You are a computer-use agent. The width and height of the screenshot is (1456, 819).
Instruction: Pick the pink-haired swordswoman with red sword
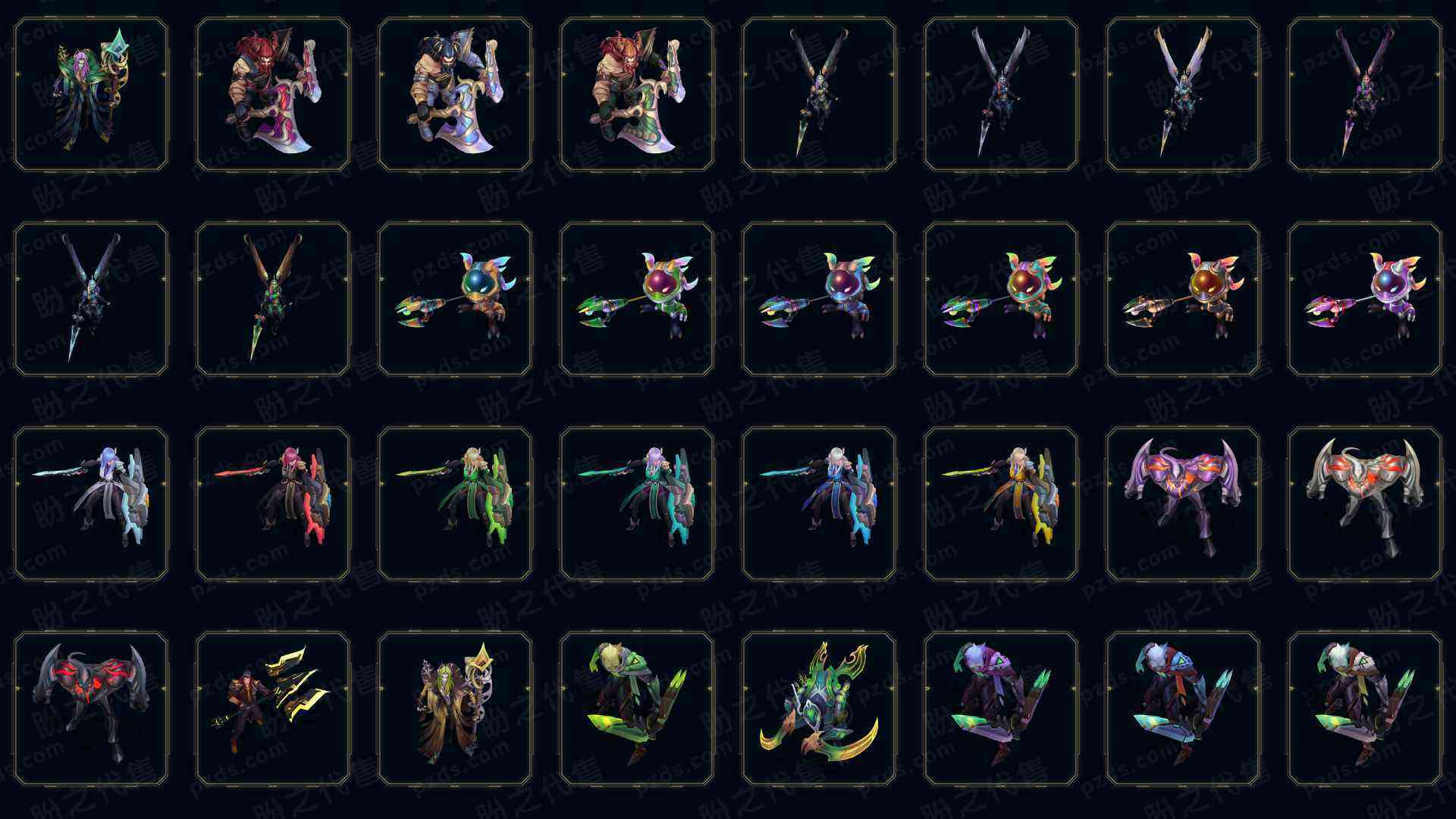tap(273, 504)
